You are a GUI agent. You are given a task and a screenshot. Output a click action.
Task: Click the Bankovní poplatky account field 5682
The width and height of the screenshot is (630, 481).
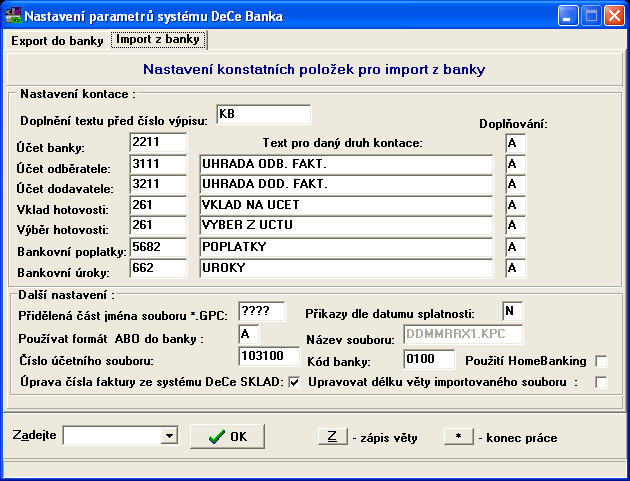[158, 247]
